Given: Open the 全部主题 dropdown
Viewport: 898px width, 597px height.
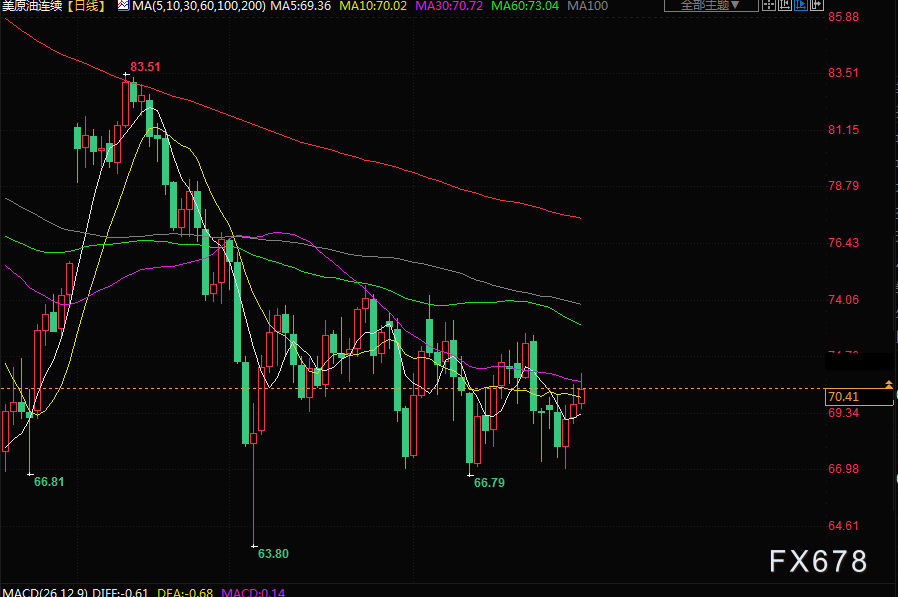Looking at the screenshot, I should pyautogui.click(x=706, y=6).
